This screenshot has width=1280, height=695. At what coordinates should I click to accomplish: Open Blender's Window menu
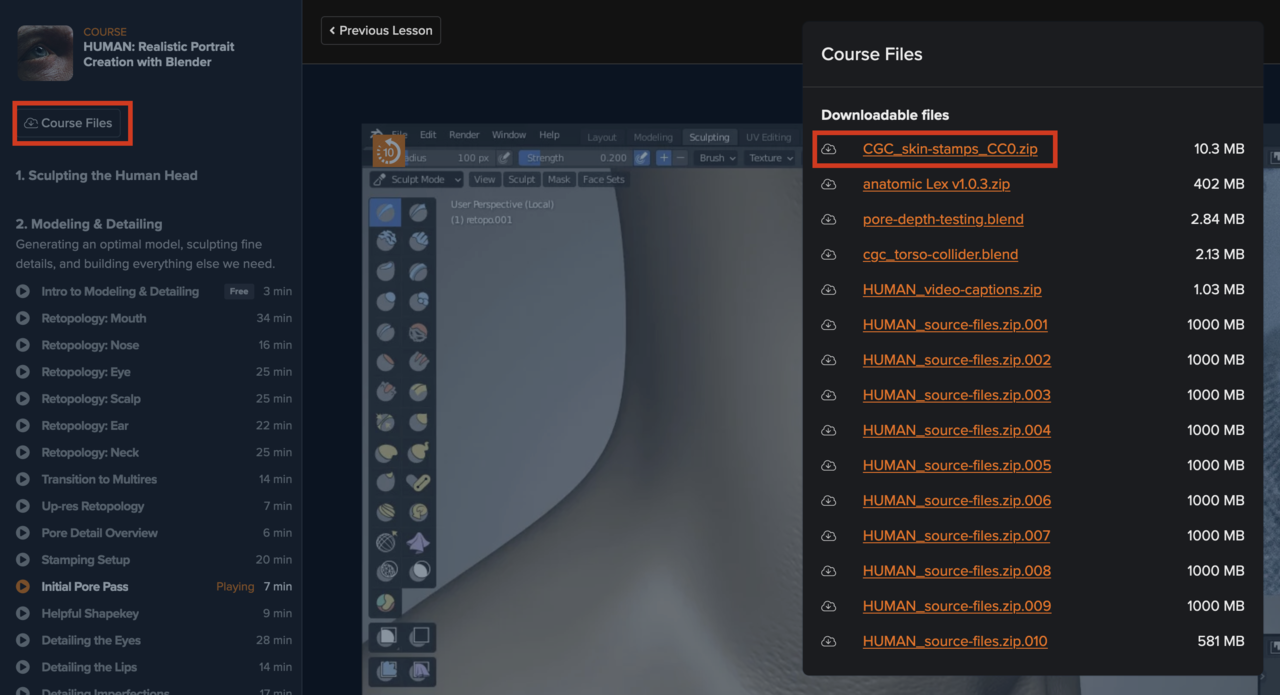[x=509, y=135]
